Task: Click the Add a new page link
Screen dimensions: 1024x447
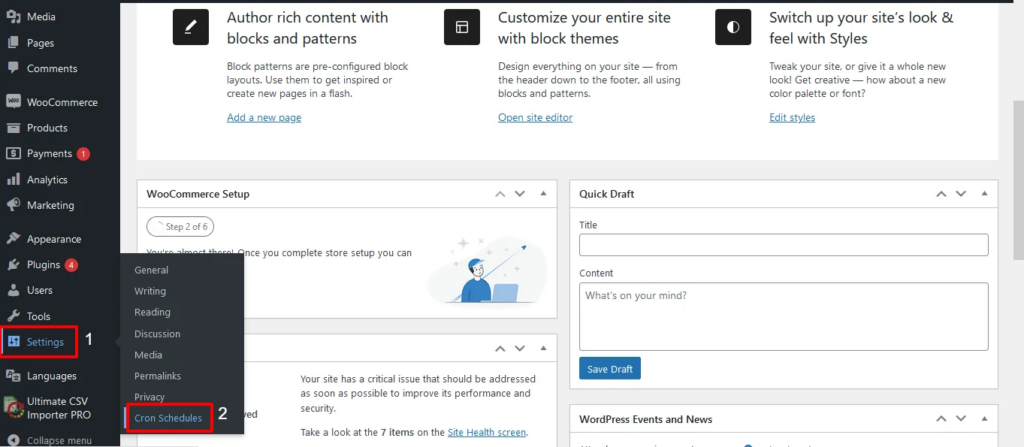Action: 264,118
